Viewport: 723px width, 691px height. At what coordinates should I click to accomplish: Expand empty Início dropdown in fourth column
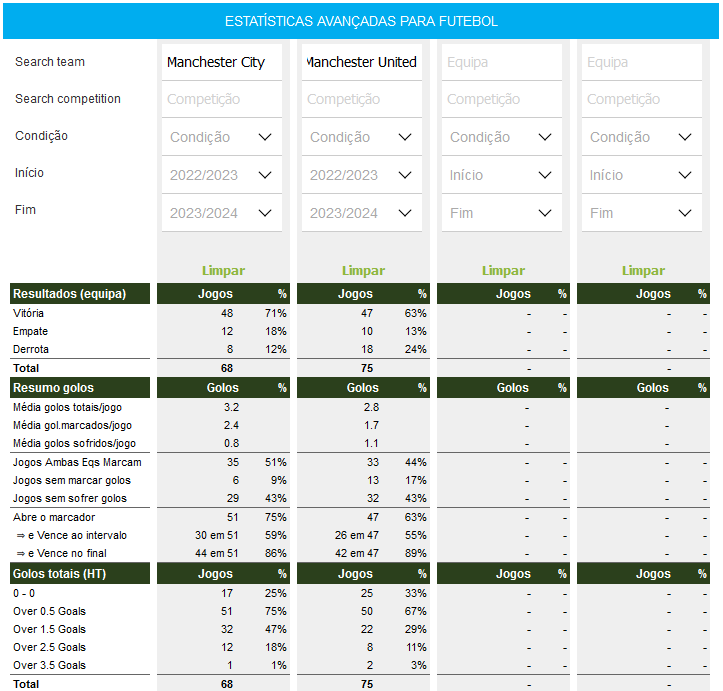tap(642, 175)
